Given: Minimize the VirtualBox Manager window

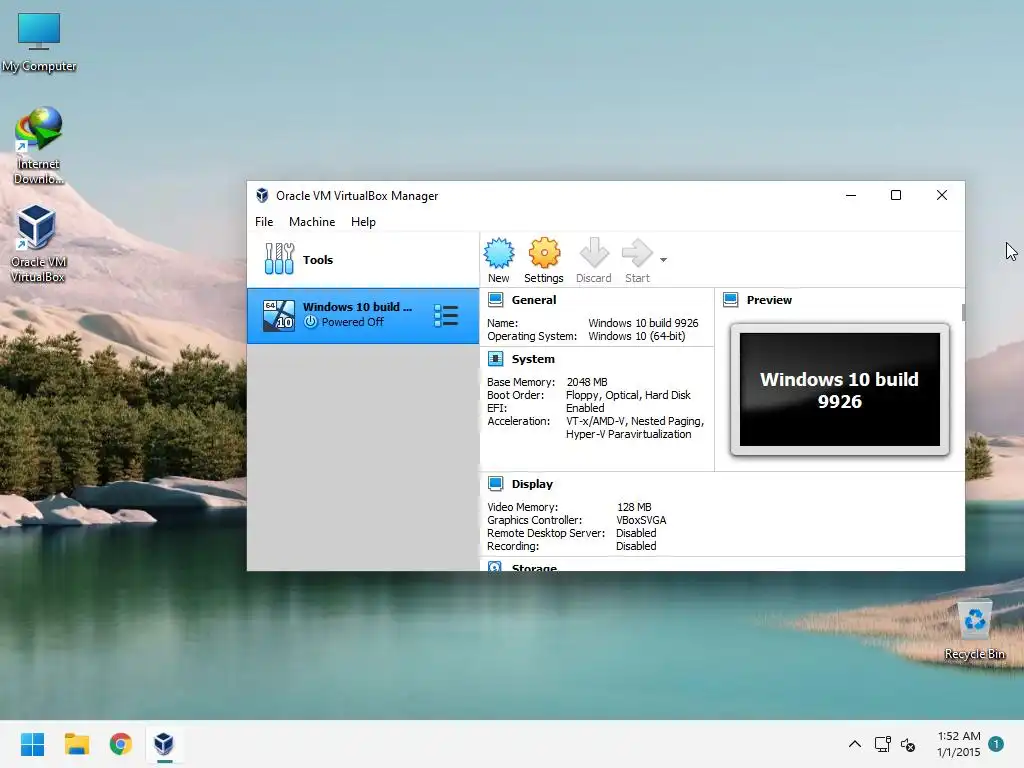Looking at the screenshot, I should pyautogui.click(x=851, y=195).
